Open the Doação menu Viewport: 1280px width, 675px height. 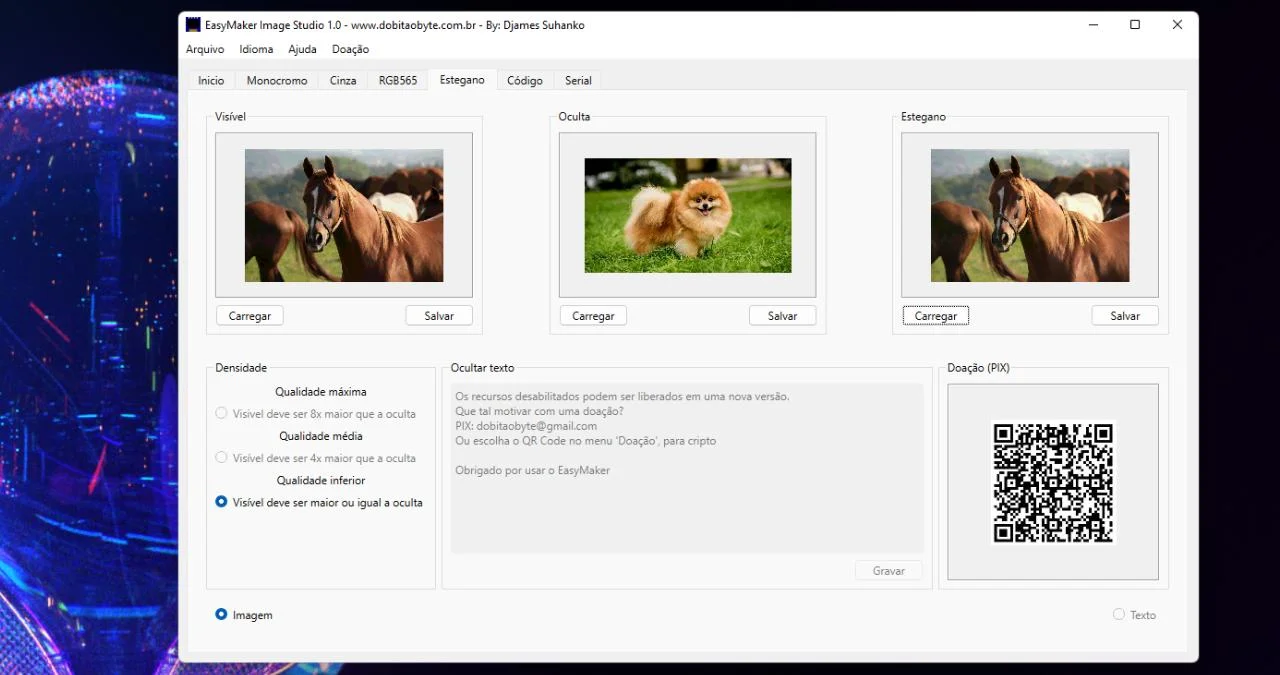point(350,49)
